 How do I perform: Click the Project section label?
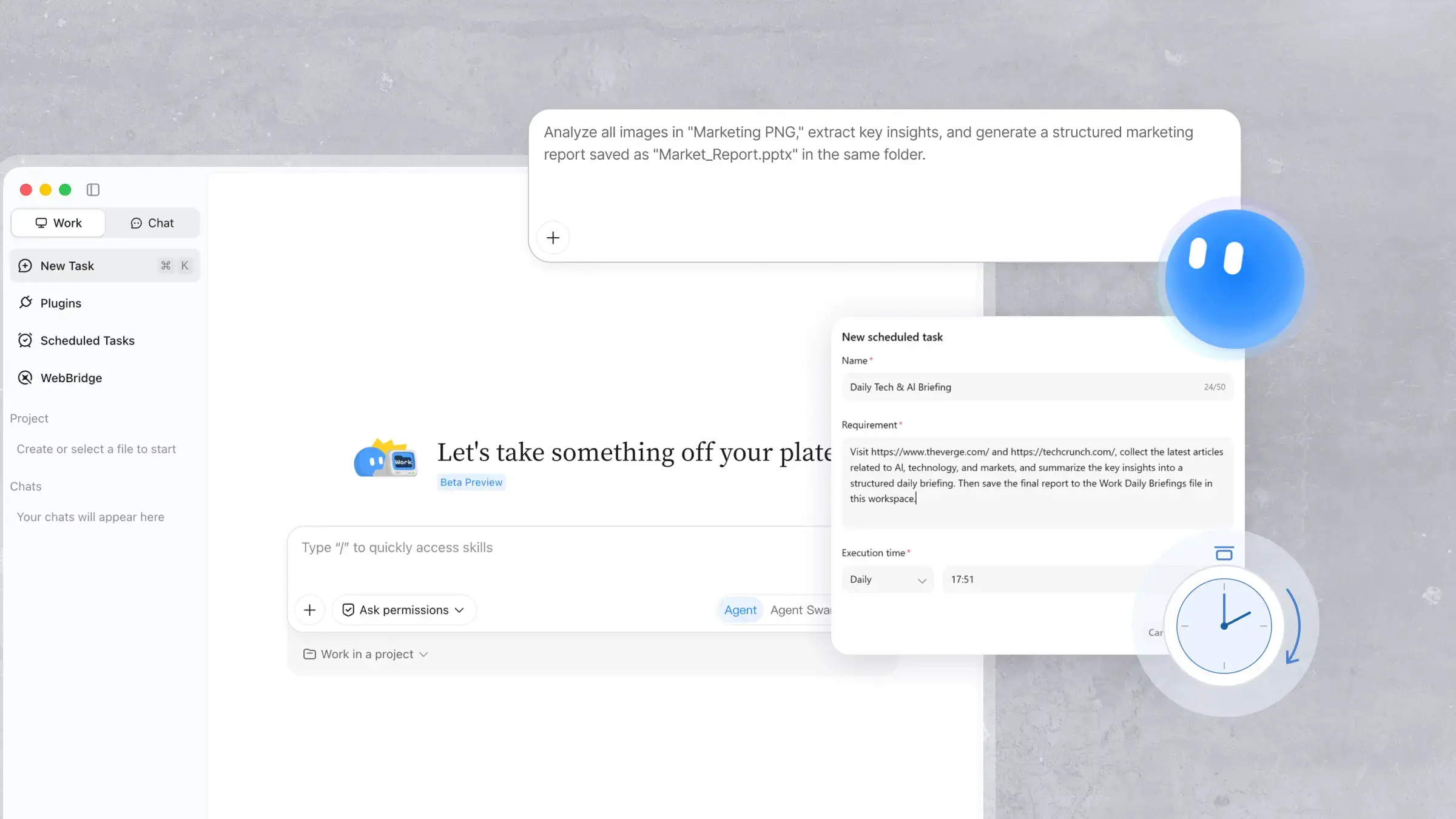[x=29, y=419]
